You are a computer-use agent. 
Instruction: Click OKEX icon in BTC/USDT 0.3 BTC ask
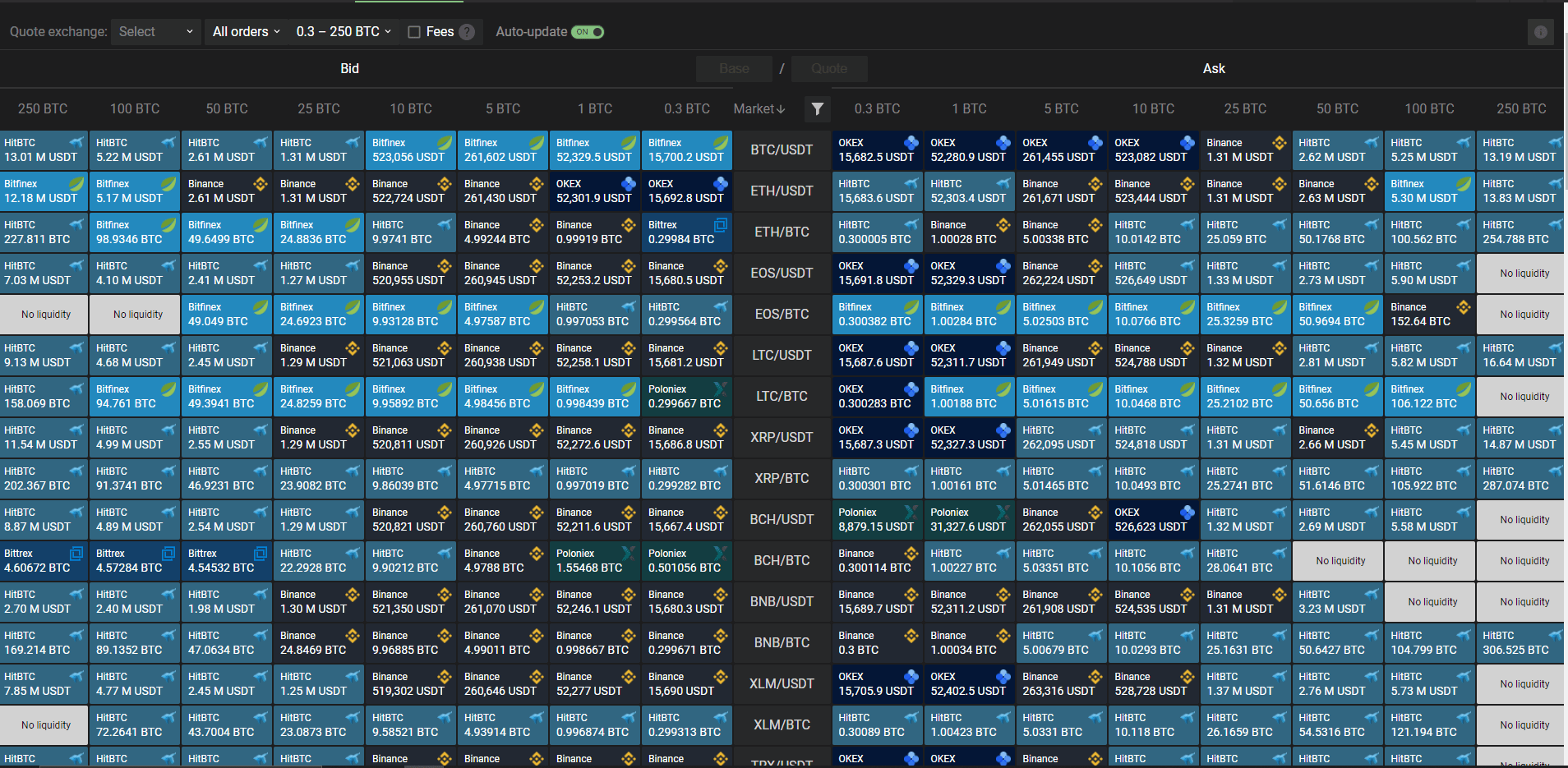tap(911, 143)
